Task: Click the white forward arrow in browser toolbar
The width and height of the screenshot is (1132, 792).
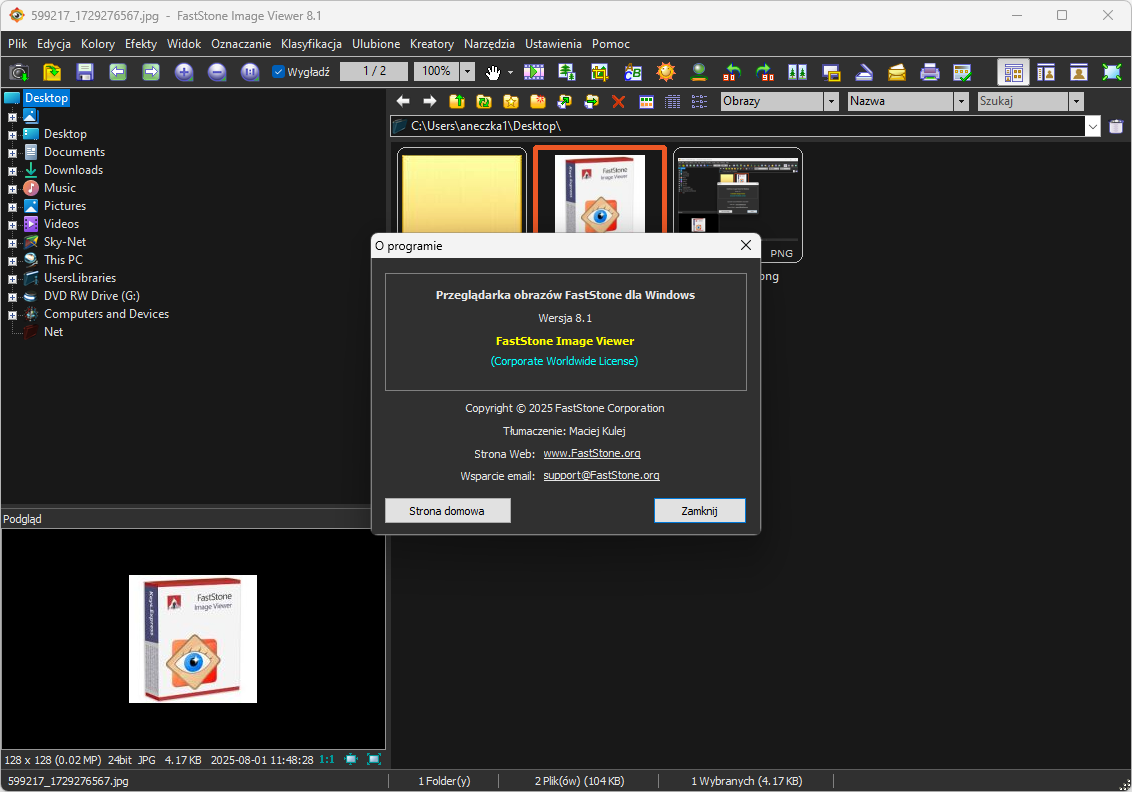Action: 430,101
